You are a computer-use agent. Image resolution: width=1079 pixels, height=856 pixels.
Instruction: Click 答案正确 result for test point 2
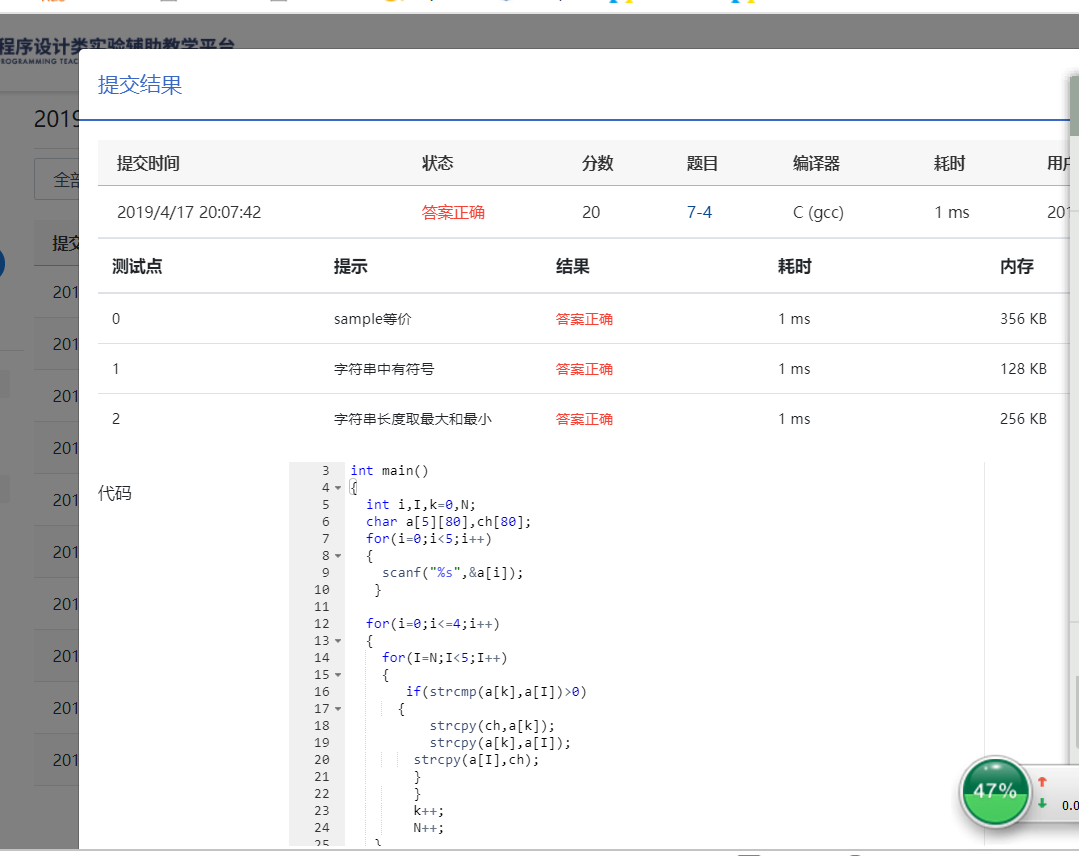point(584,419)
